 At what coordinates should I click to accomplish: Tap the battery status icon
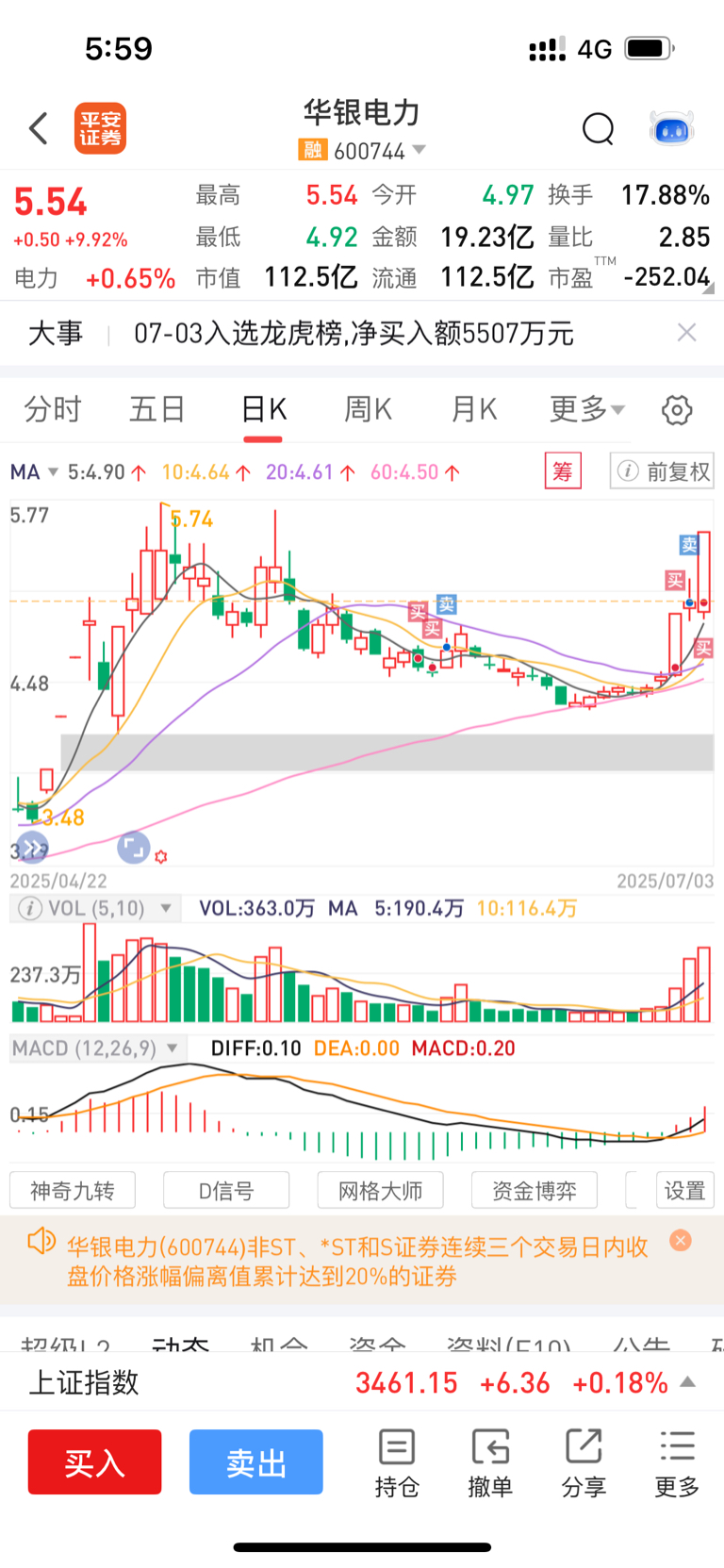point(650,48)
